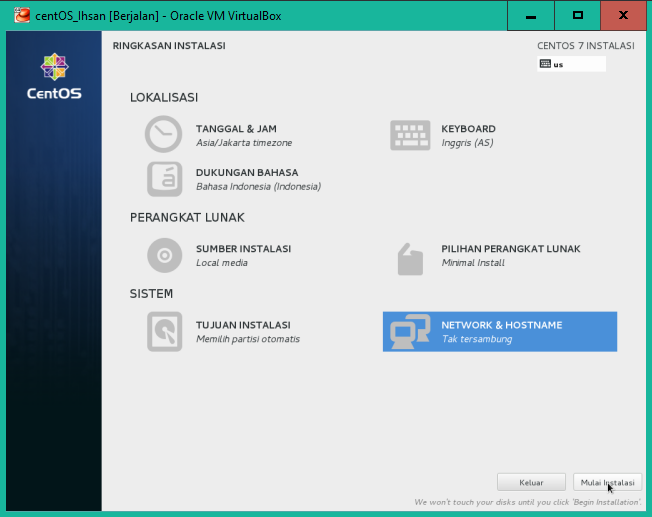The width and height of the screenshot is (652, 517).
Task: Open DUKUNGAN BAHASA settings label
Action: (x=247, y=173)
